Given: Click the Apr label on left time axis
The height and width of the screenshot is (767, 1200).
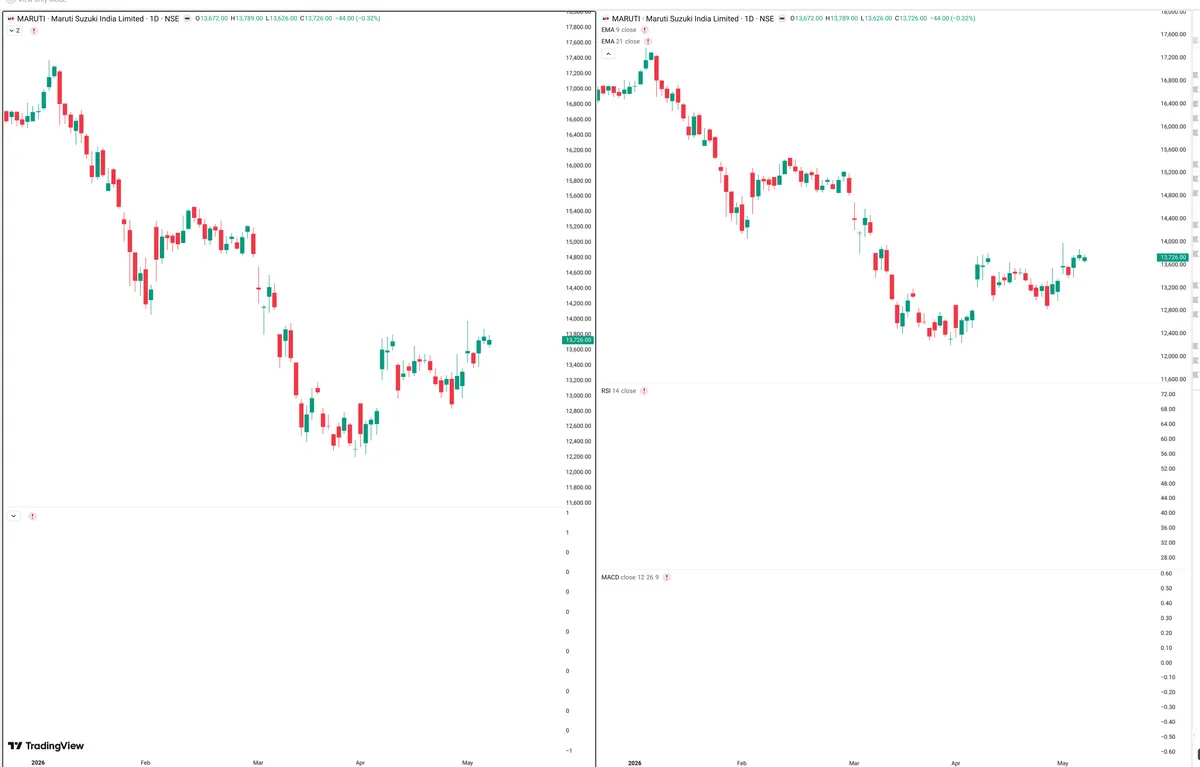Looking at the screenshot, I should pyautogui.click(x=360, y=763).
